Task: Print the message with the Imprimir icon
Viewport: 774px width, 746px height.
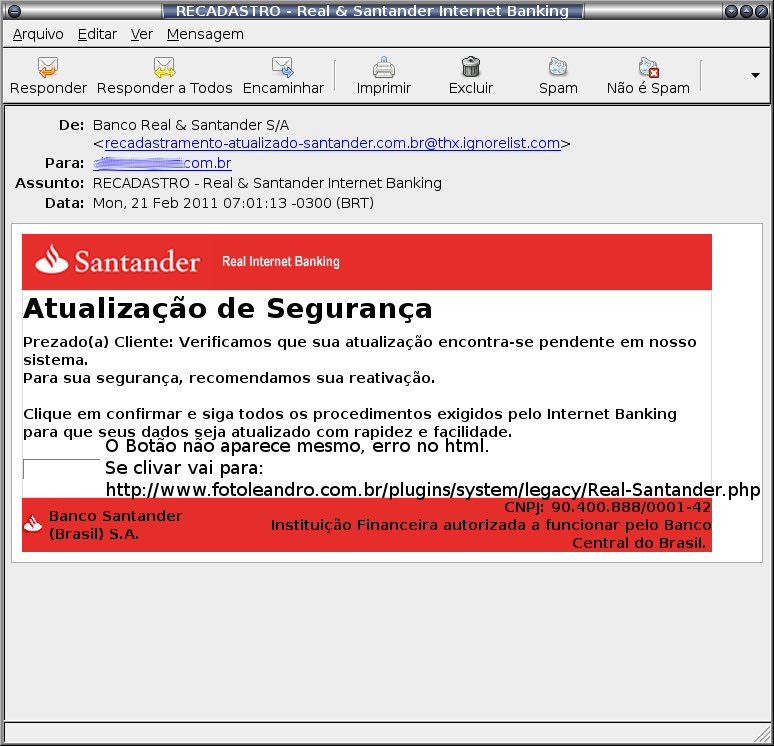Action: pyautogui.click(x=384, y=67)
